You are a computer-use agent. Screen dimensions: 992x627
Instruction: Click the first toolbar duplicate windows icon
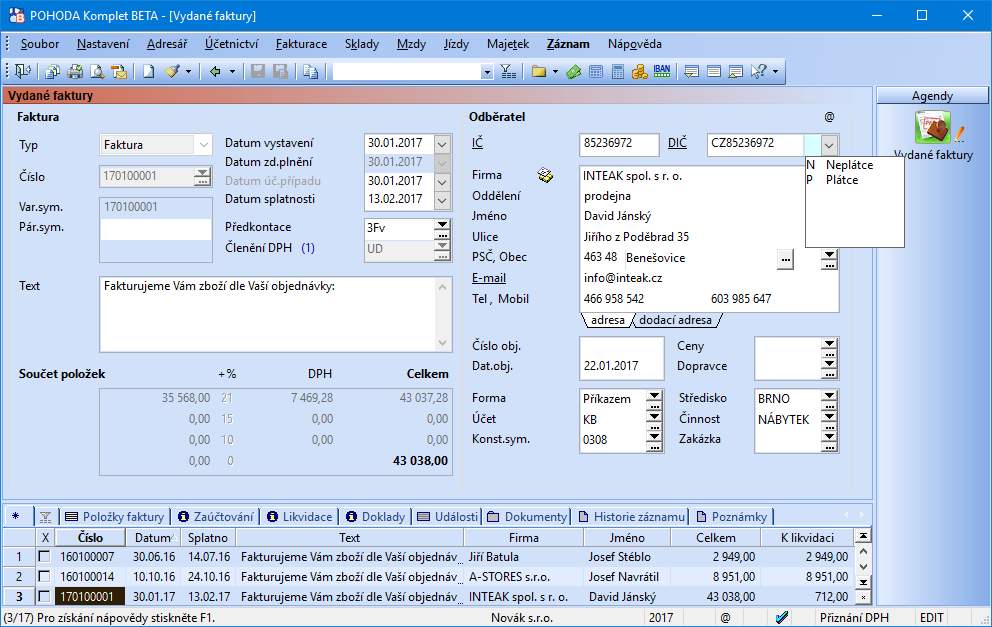tap(53, 71)
